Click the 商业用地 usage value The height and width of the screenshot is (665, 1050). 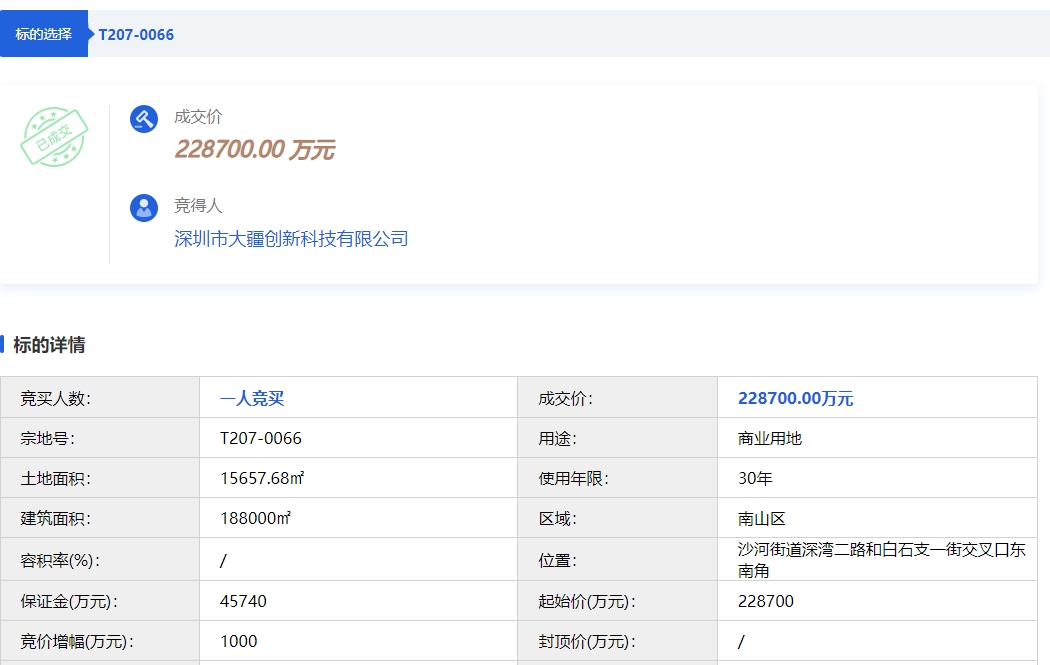770,438
